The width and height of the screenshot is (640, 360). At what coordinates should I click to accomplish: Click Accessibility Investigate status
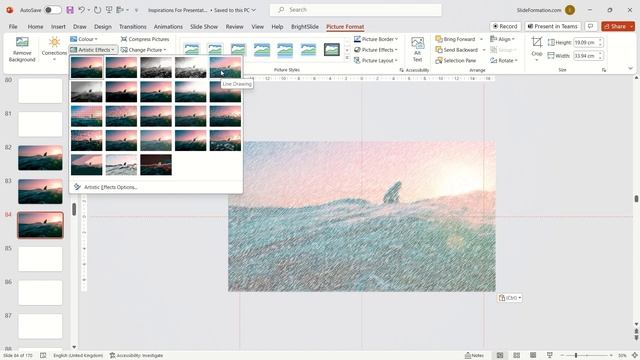click(x=136, y=356)
